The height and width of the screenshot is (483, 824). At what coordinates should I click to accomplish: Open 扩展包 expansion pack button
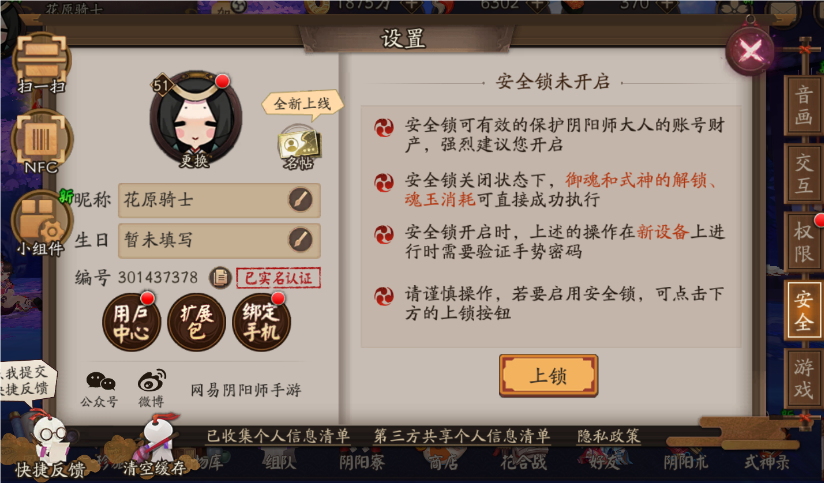(x=197, y=322)
